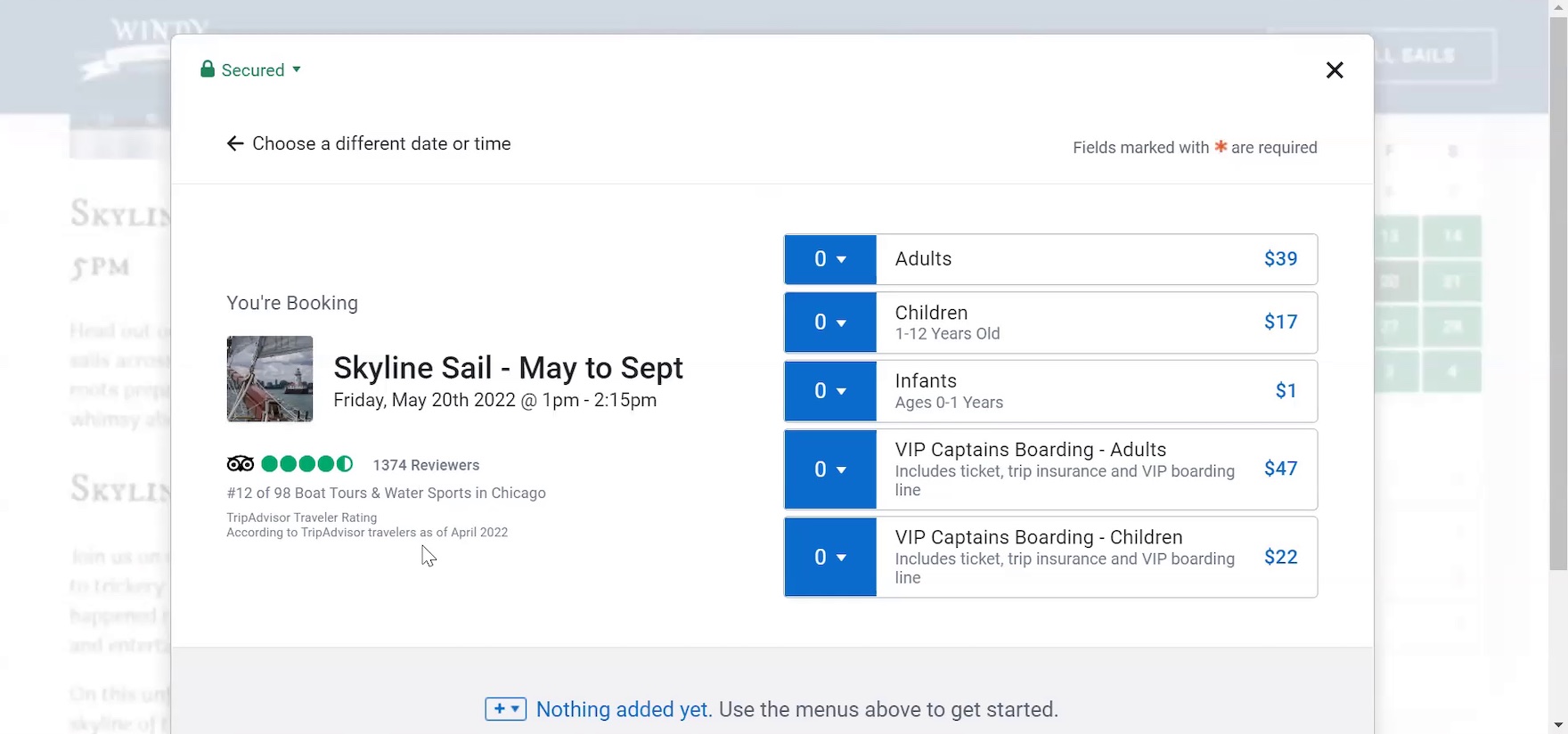This screenshot has width=1568, height=734.
Task: Click the back arrow icon
Action: click(x=235, y=144)
